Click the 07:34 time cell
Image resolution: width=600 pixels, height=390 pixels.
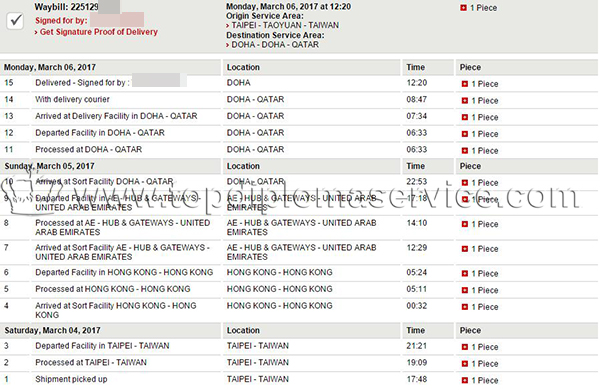[417, 116]
